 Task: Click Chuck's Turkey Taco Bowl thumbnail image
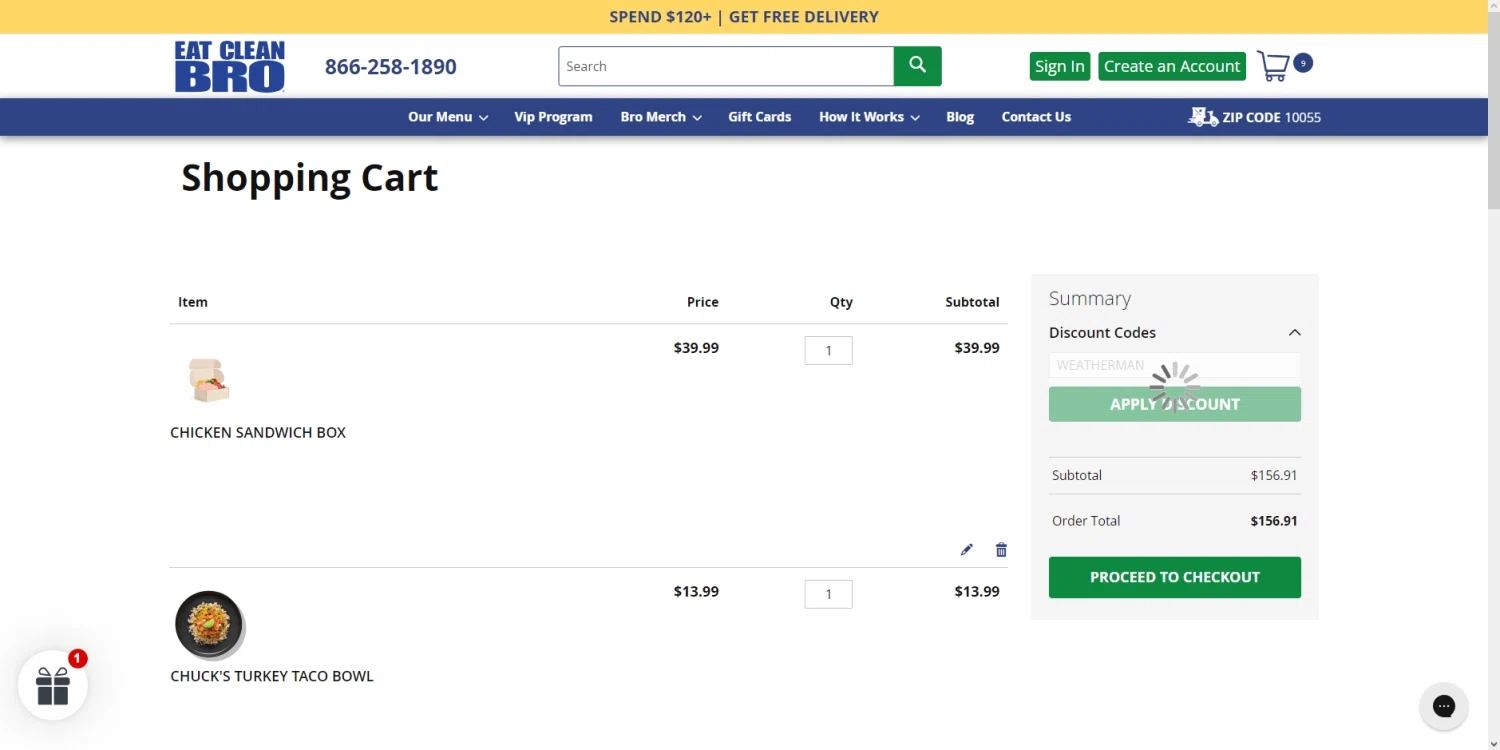click(x=209, y=624)
